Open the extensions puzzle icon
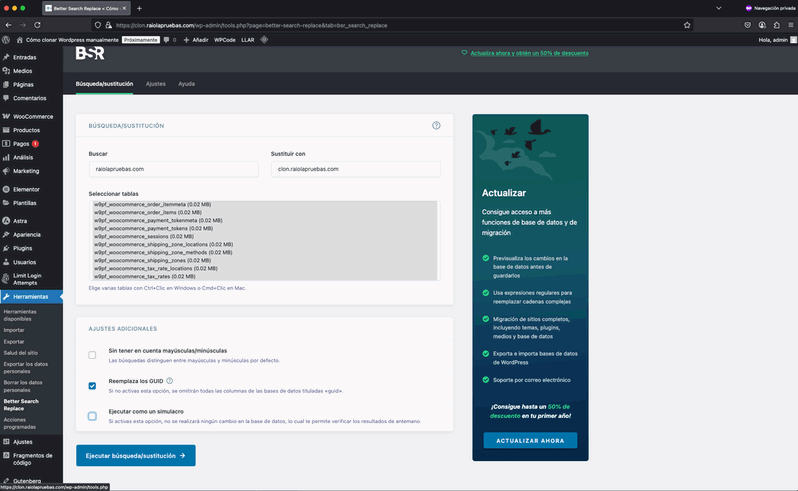The height and width of the screenshot is (491, 798). [x=777, y=25]
